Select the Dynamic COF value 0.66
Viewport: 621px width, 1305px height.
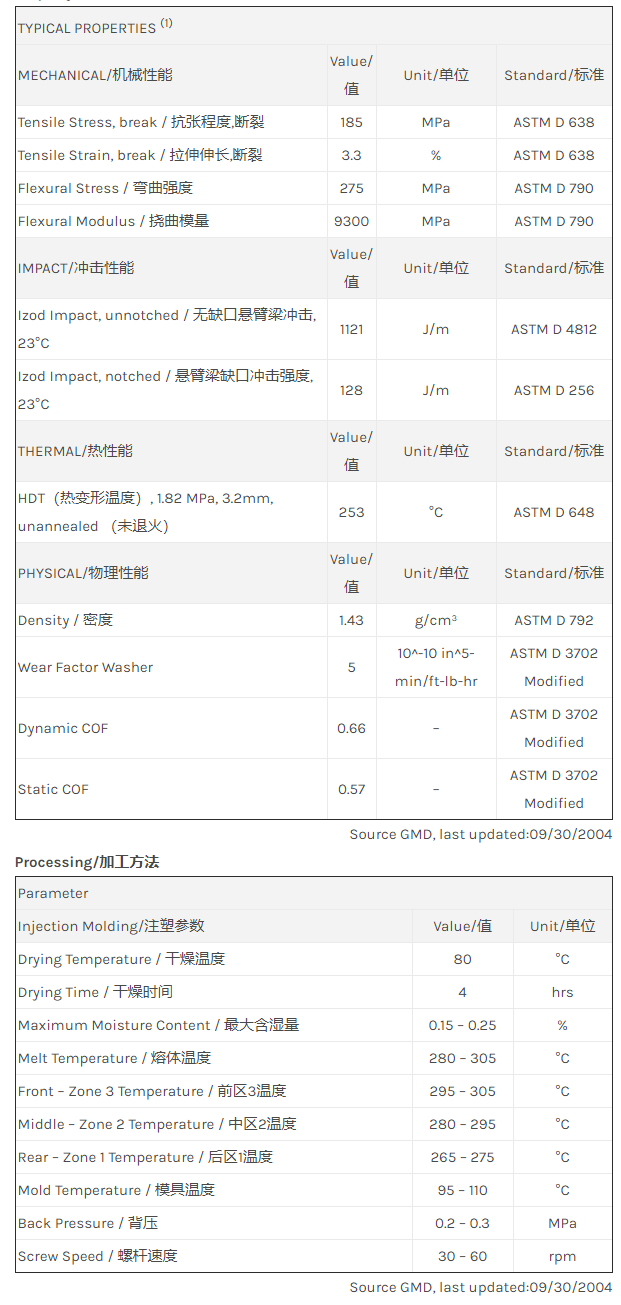coord(351,728)
